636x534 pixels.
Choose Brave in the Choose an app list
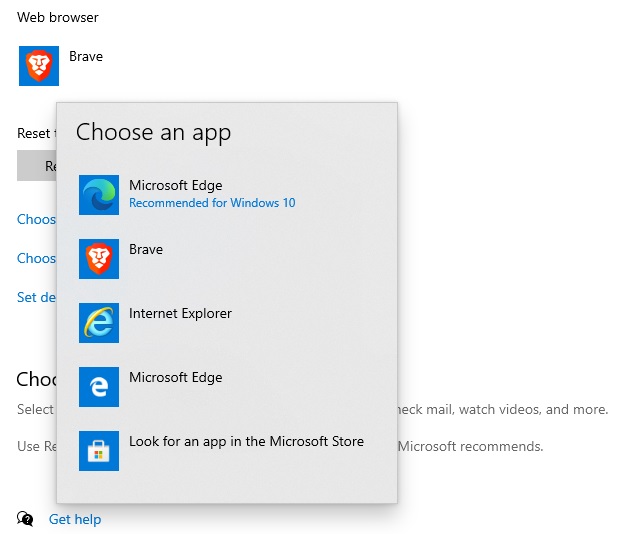tap(227, 259)
